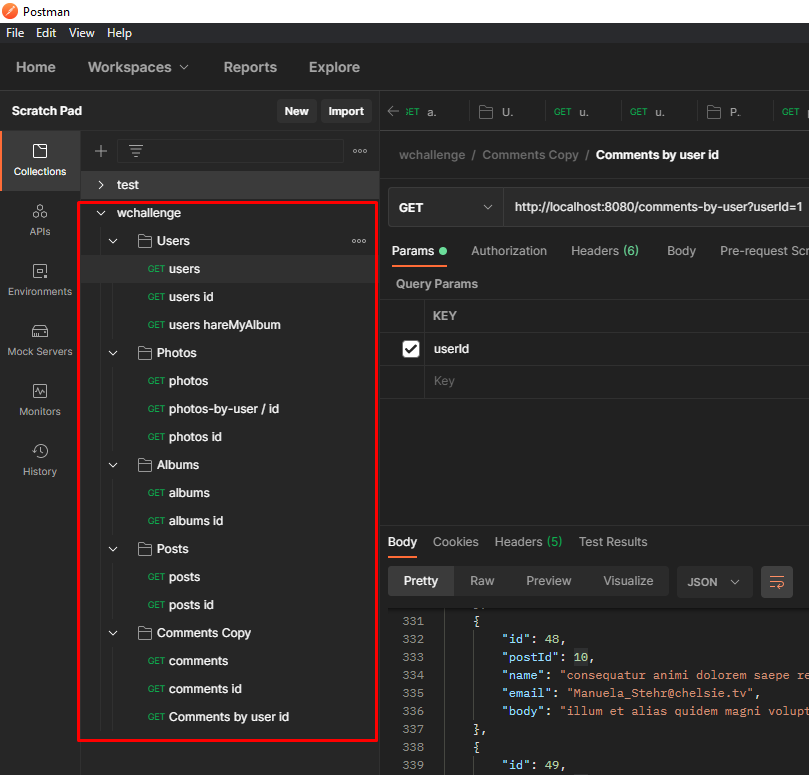This screenshot has height=775, width=809.
Task: Open the Workspaces dropdown
Action: tap(138, 67)
